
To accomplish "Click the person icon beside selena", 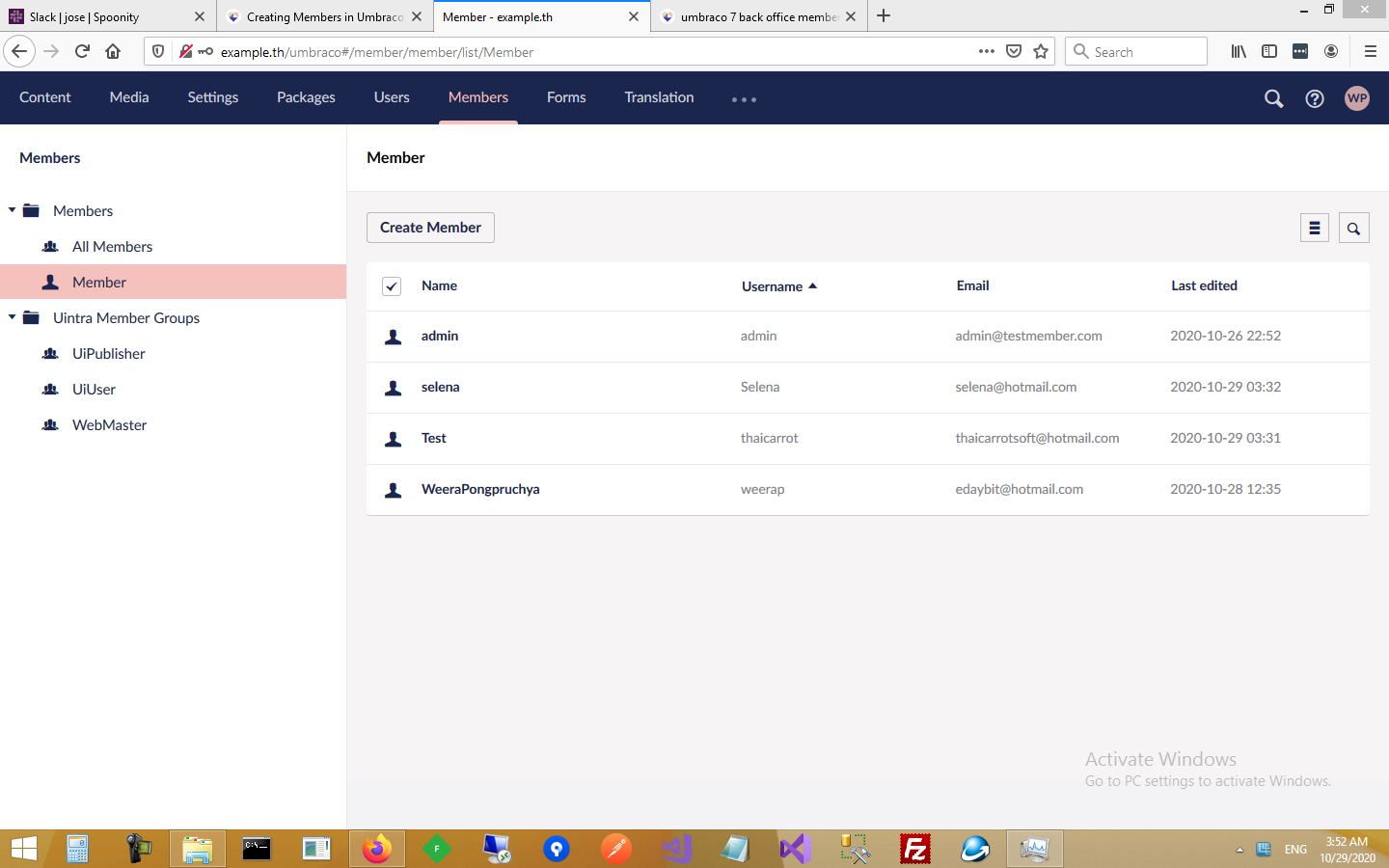I will tap(394, 388).
